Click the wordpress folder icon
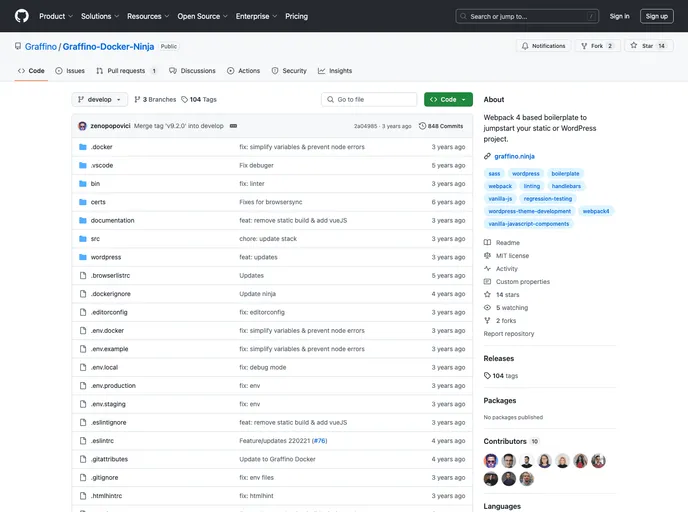Viewport: 688px width, 512px height. pyautogui.click(x=82, y=257)
